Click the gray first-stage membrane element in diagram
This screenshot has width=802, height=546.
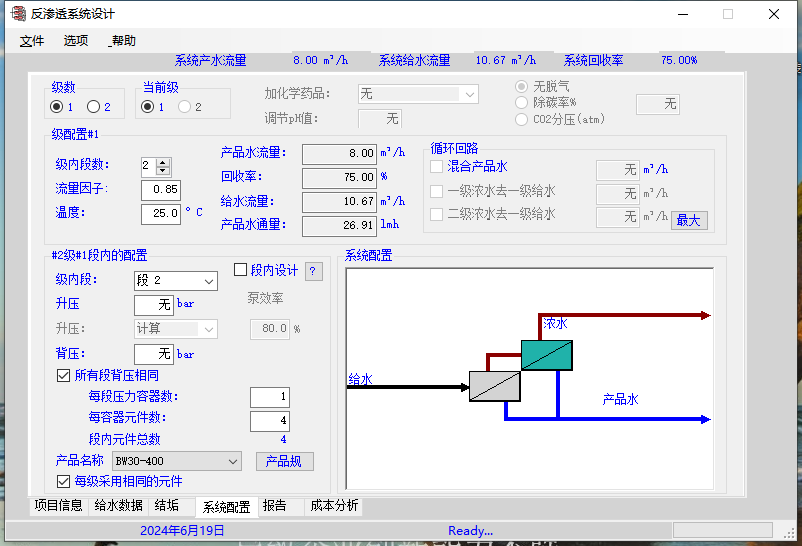tap(495, 385)
